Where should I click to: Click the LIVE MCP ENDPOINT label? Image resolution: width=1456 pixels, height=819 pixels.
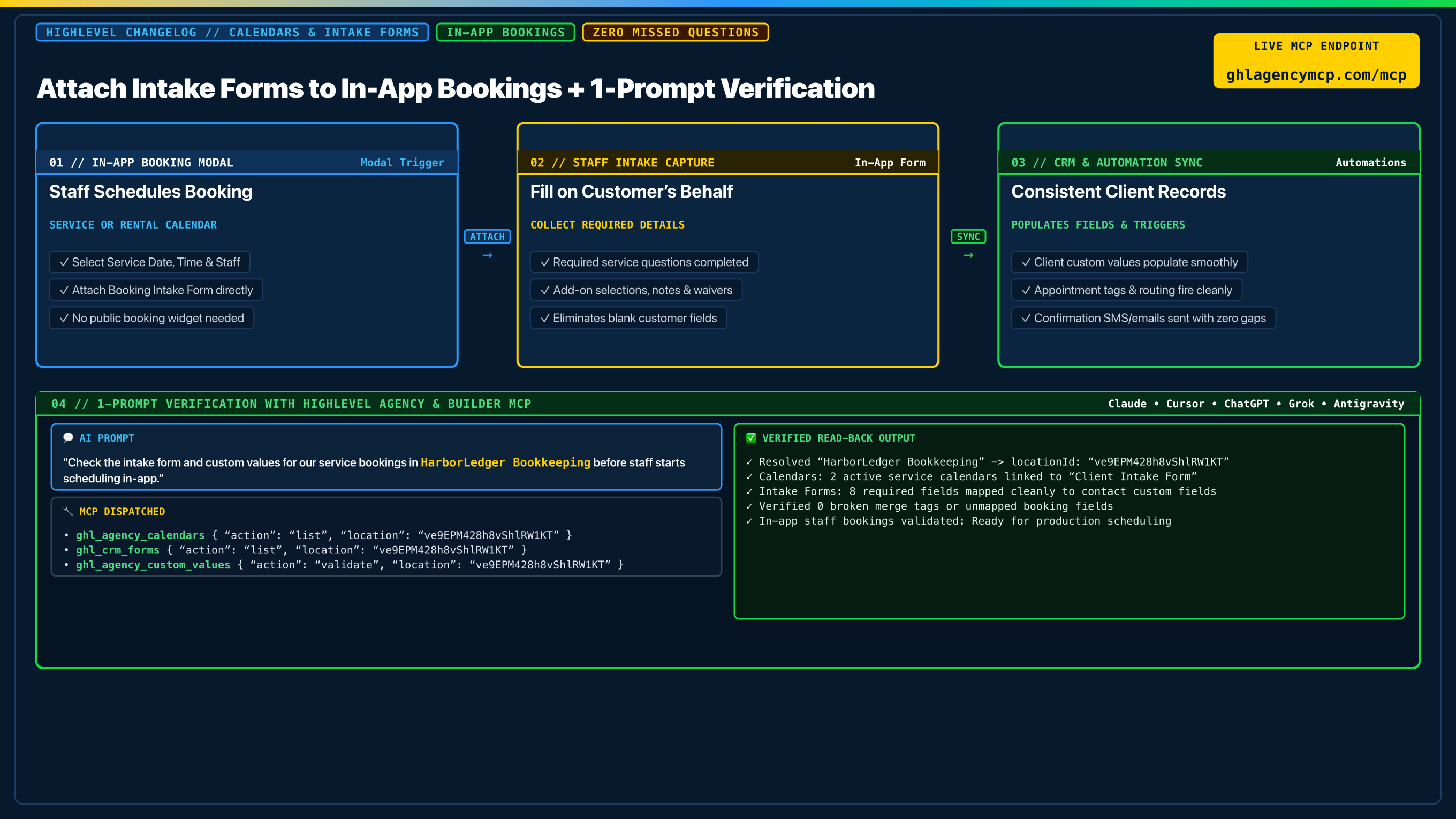1316,46
